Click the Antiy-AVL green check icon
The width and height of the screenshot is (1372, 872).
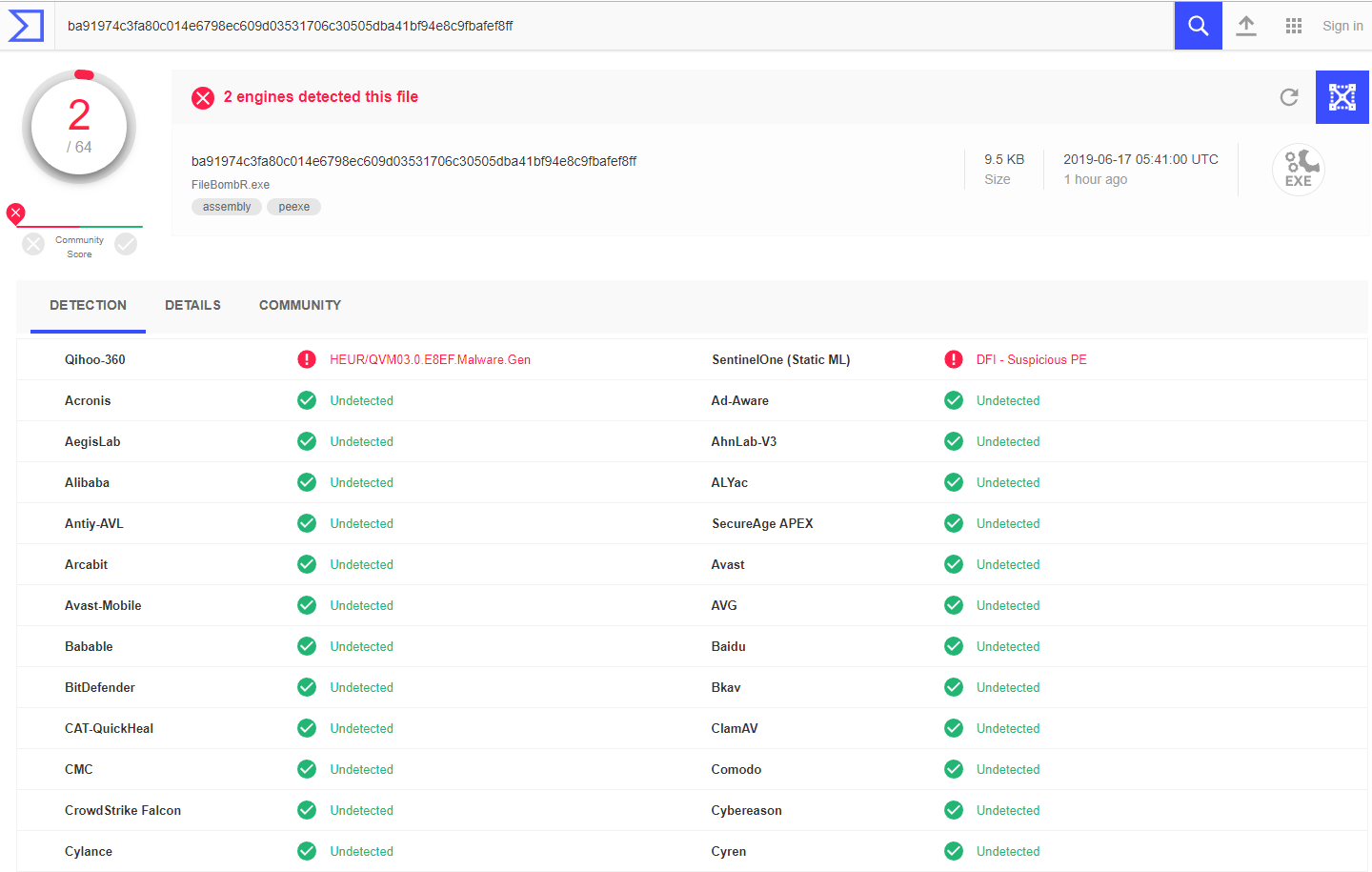[307, 523]
